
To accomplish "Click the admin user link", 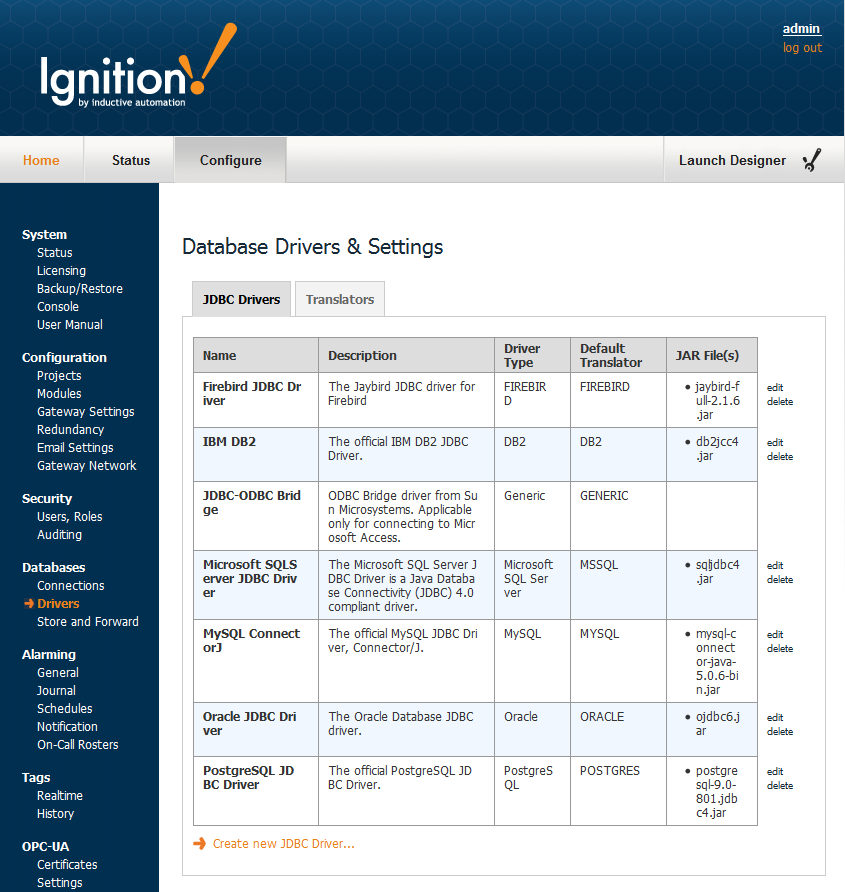I will pyautogui.click(x=801, y=28).
